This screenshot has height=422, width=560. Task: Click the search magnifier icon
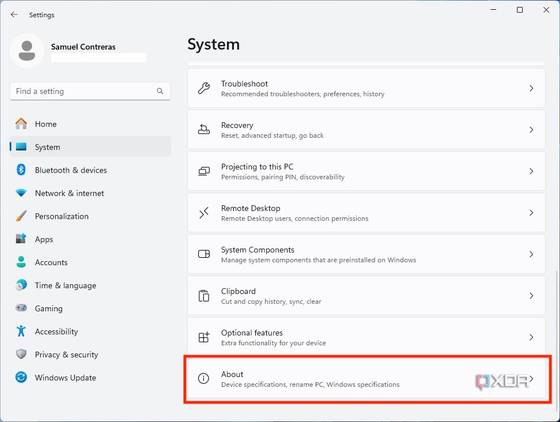click(x=160, y=91)
